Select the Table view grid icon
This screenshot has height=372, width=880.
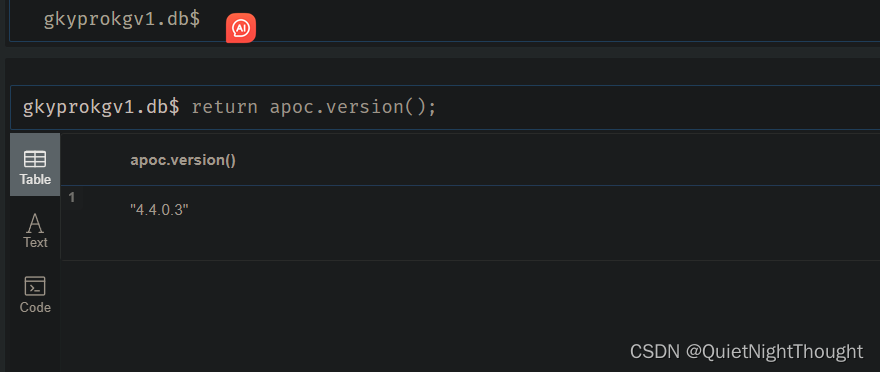pos(35,159)
